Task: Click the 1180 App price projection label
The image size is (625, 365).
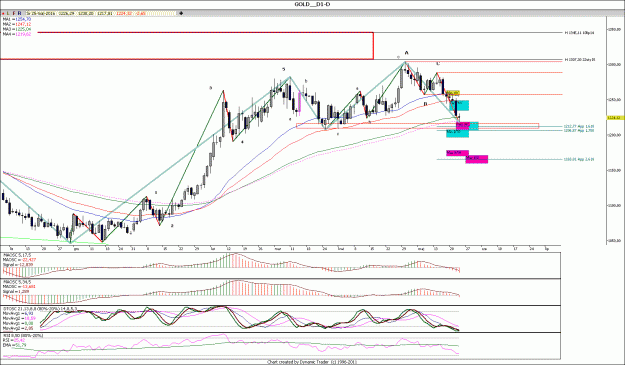Action: click(x=579, y=159)
